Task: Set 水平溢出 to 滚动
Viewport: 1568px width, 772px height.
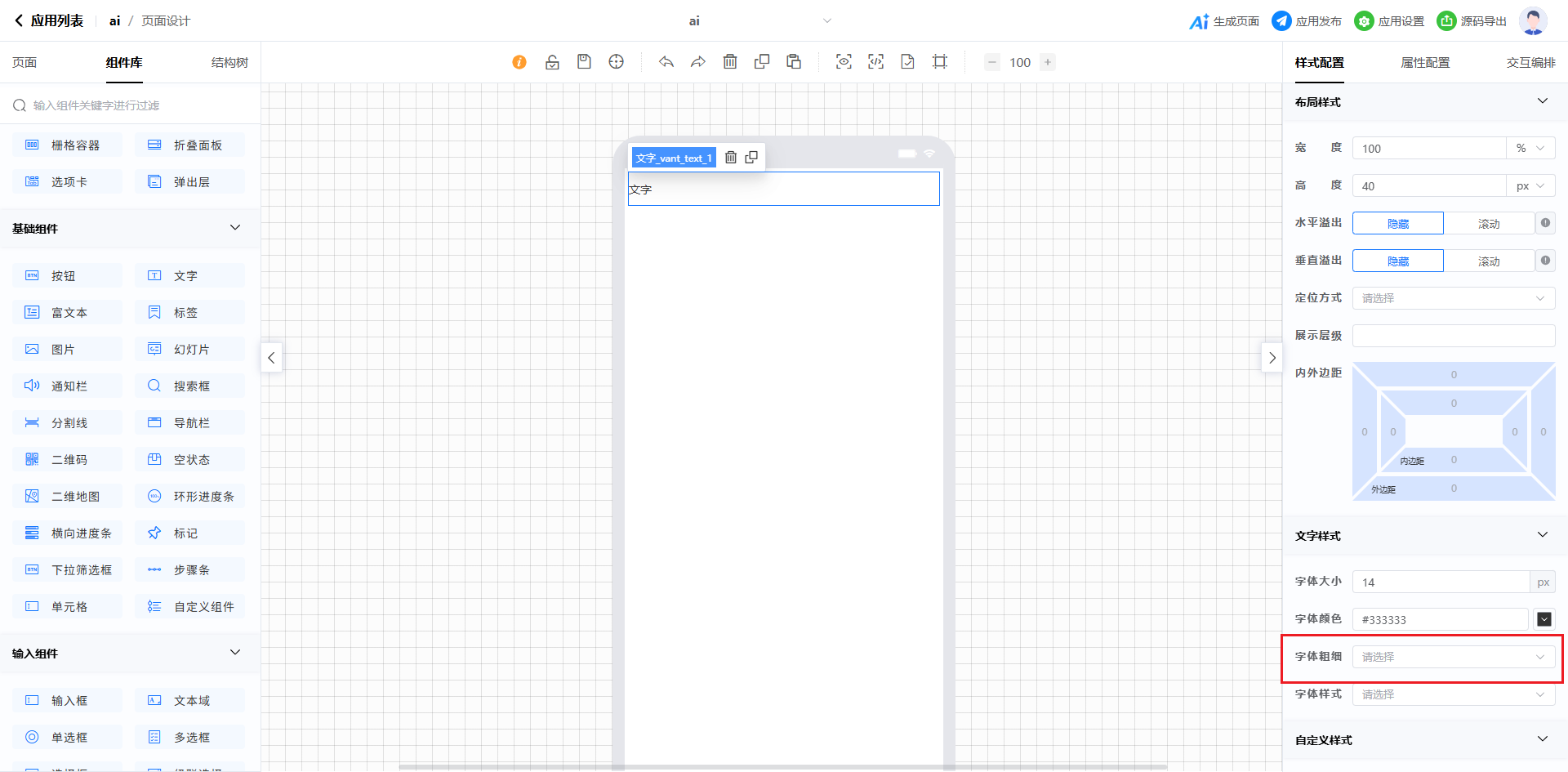Action: click(x=1488, y=224)
